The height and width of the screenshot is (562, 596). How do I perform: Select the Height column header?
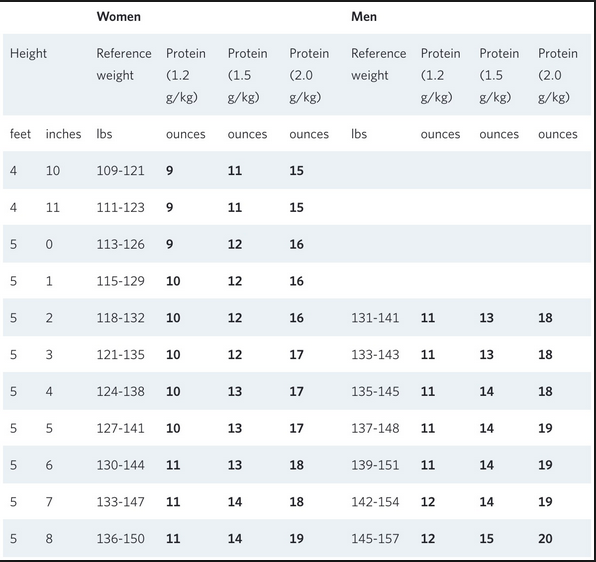tap(29, 54)
